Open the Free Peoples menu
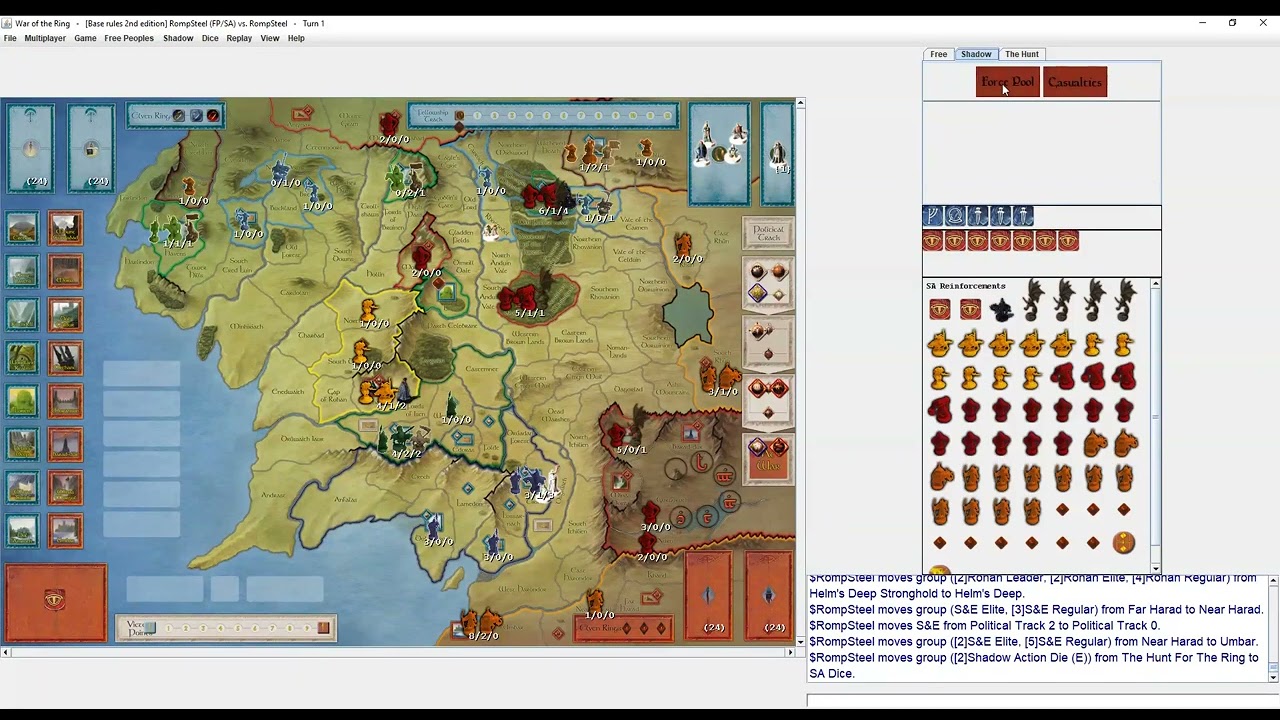Viewport: 1280px width, 720px height. (x=129, y=38)
